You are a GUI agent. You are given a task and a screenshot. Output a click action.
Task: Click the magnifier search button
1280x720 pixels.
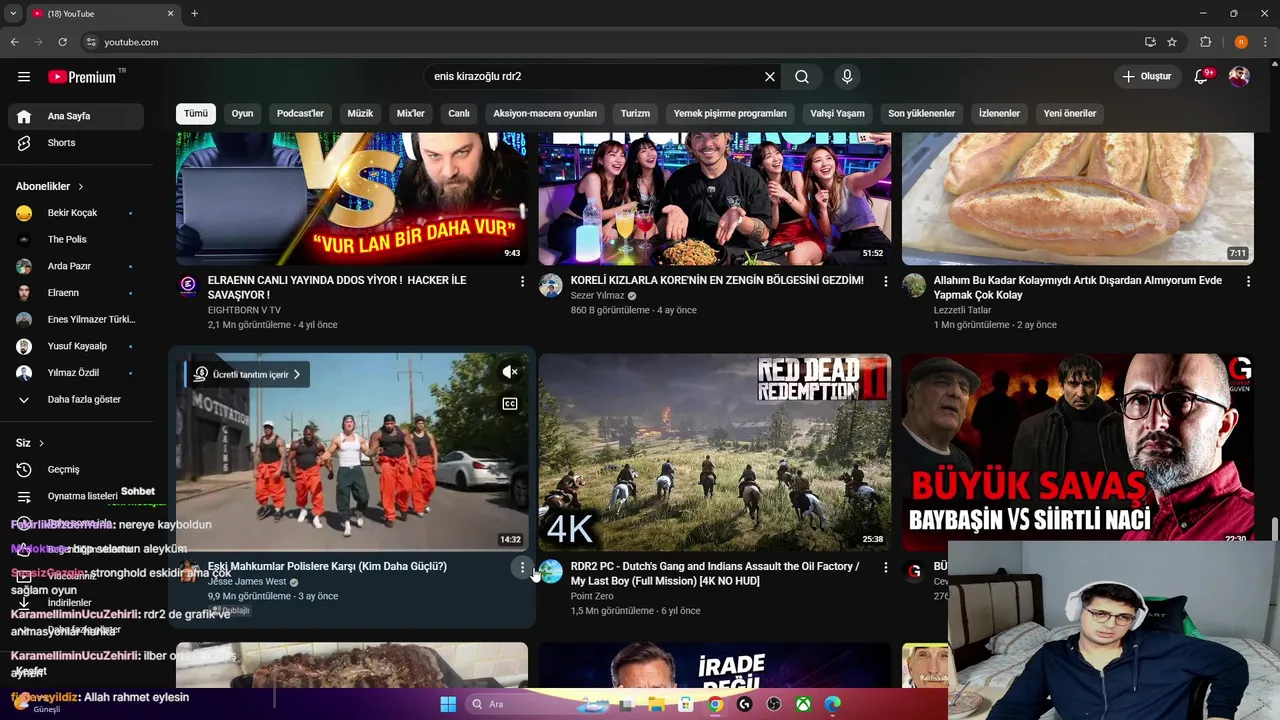[802, 77]
